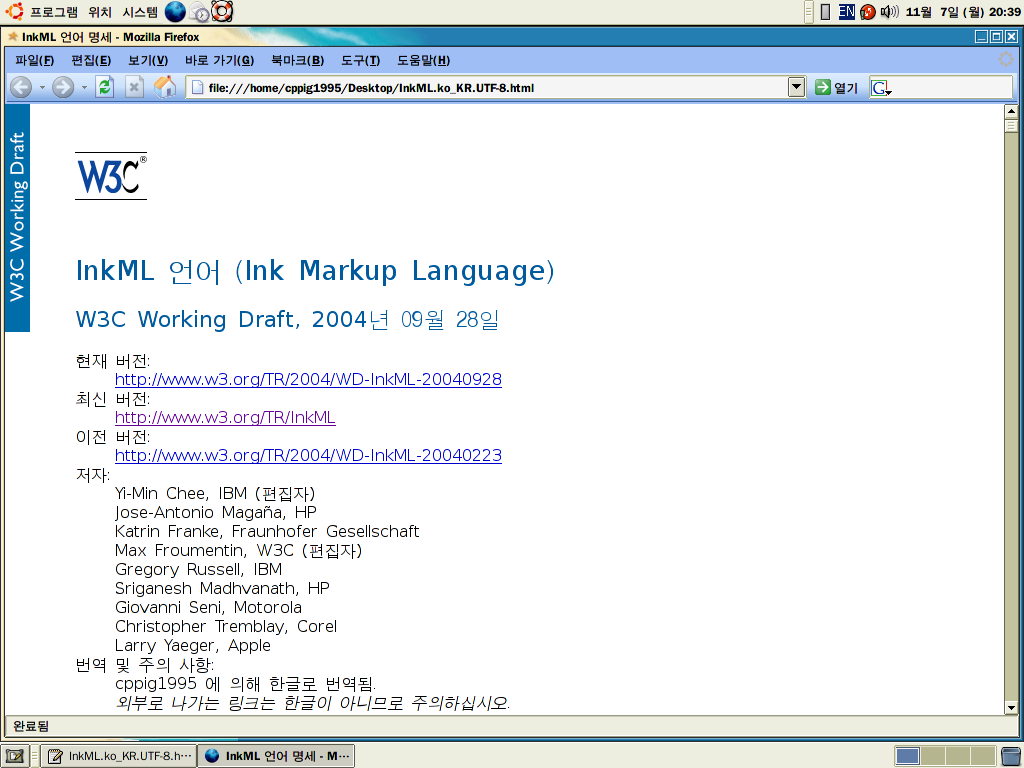Open the 위치 places menu
This screenshot has width=1024, height=768.
click(100, 12)
